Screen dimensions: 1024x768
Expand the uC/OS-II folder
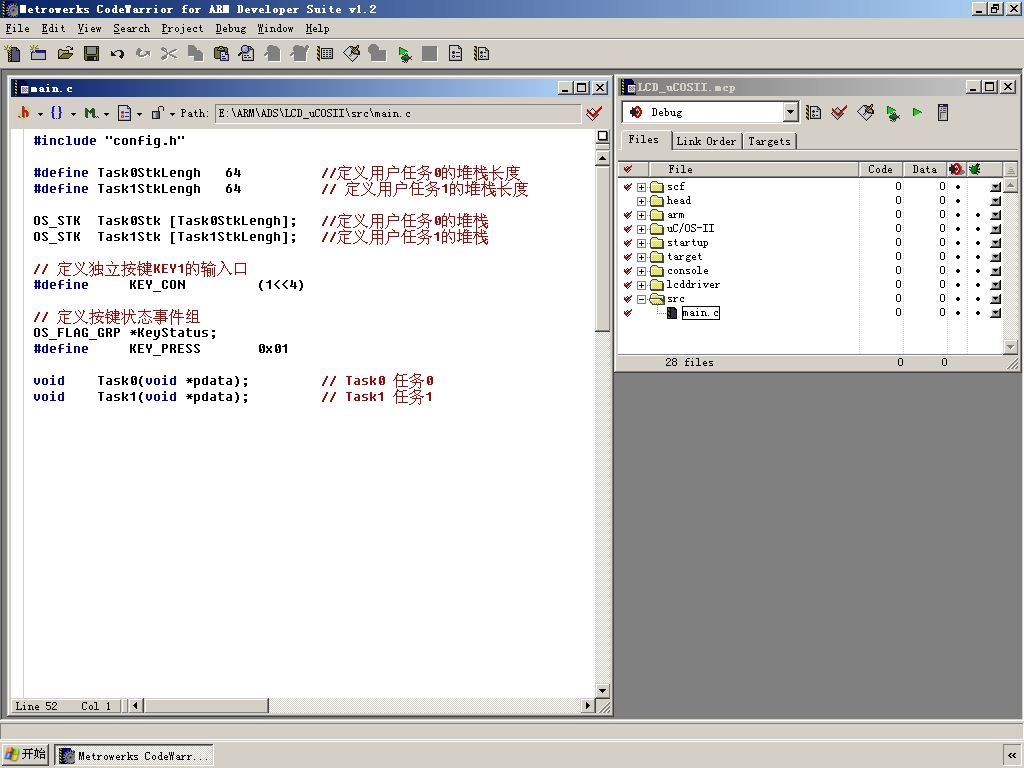(x=641, y=229)
